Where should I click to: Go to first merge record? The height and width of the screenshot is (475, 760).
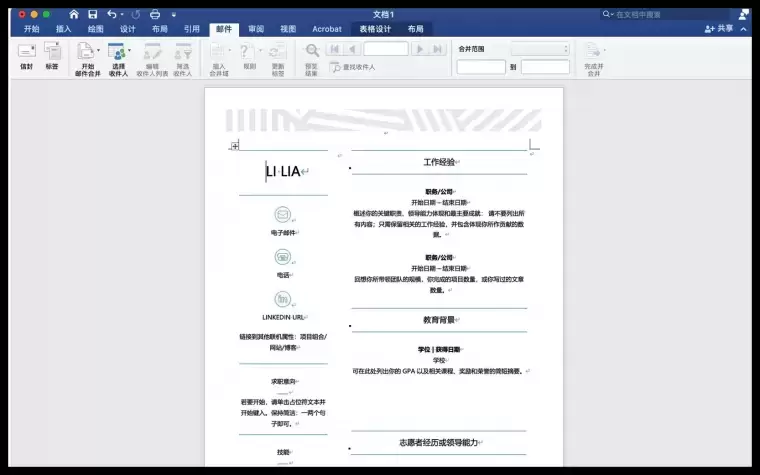tap(334, 49)
